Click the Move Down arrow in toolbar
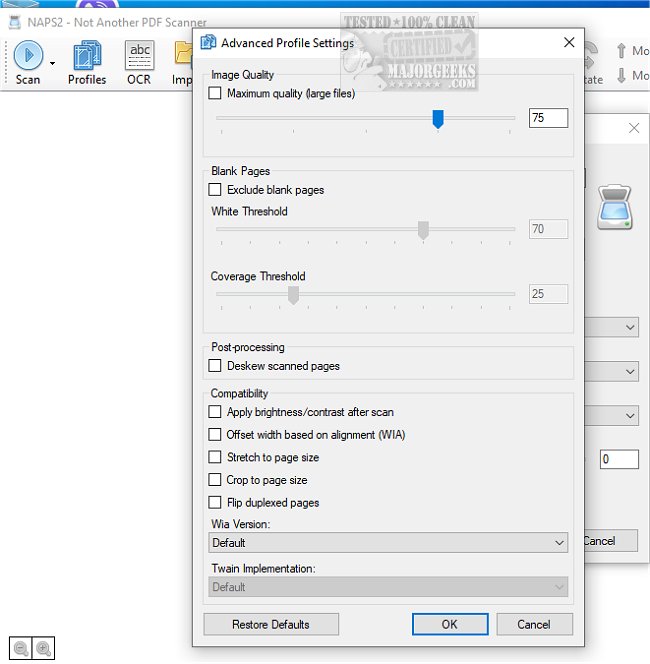This screenshot has width=650, height=664. pos(621,76)
